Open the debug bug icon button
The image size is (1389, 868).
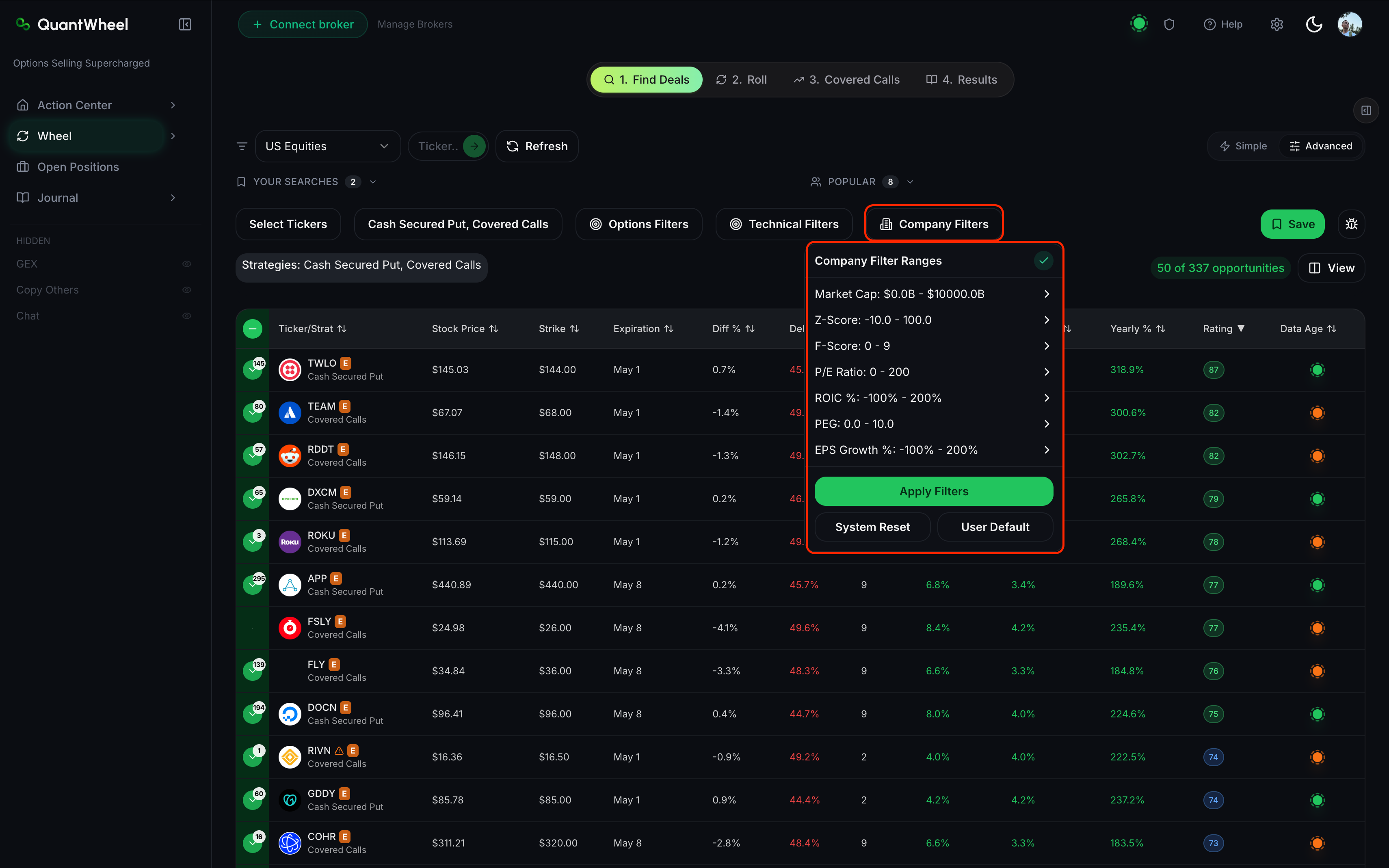click(1351, 224)
